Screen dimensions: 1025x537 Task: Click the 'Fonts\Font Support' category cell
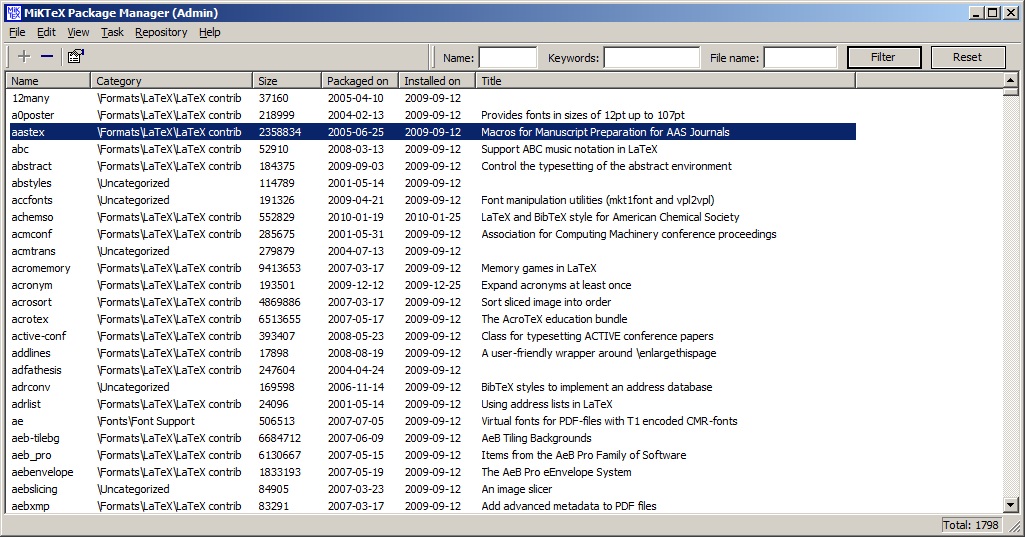(x=146, y=421)
